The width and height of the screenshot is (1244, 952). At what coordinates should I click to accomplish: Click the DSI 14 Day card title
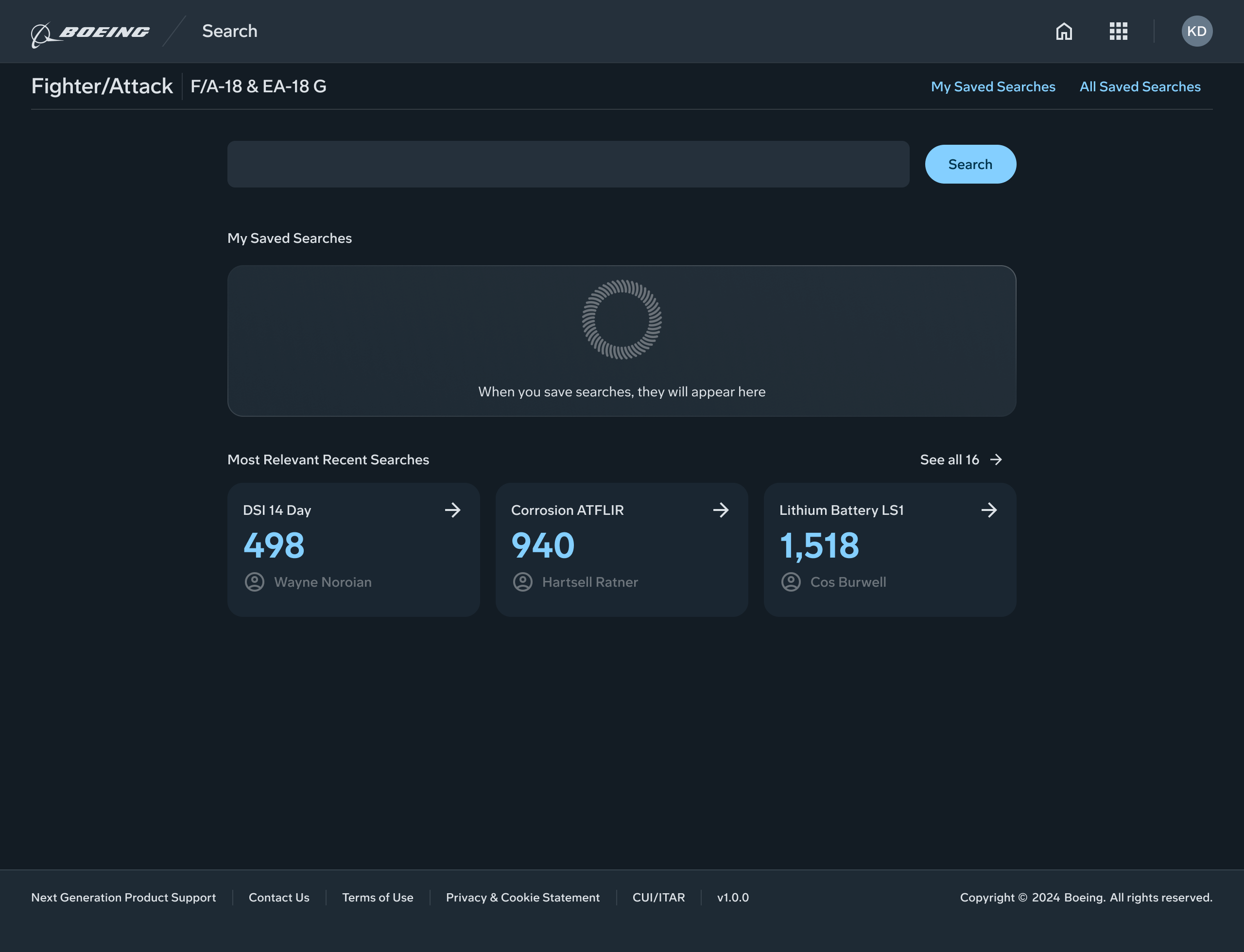click(276, 510)
